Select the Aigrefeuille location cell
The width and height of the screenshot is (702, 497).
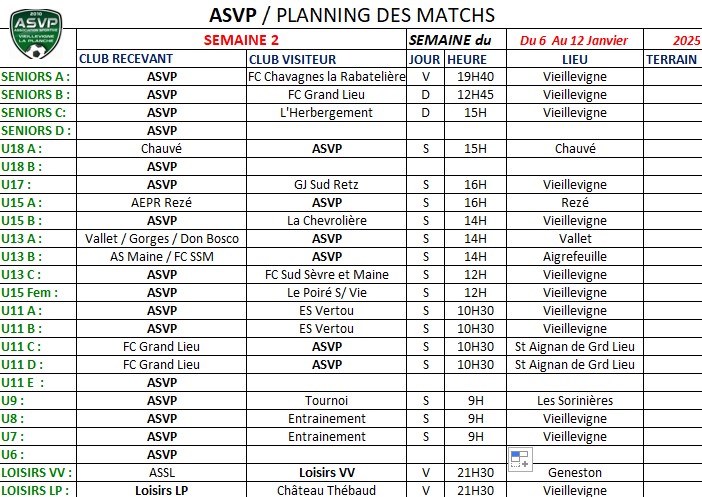click(x=575, y=257)
